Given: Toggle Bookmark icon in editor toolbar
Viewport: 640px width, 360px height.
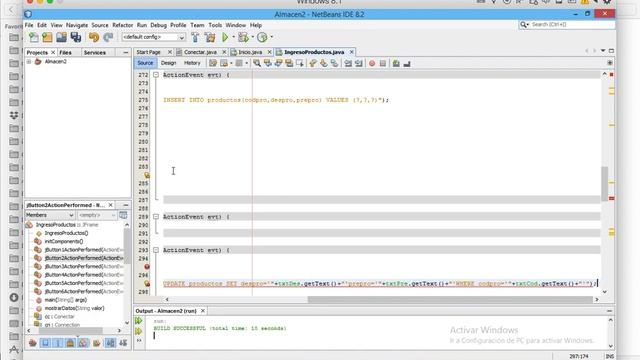Looking at the screenshot, I should 334,63.
